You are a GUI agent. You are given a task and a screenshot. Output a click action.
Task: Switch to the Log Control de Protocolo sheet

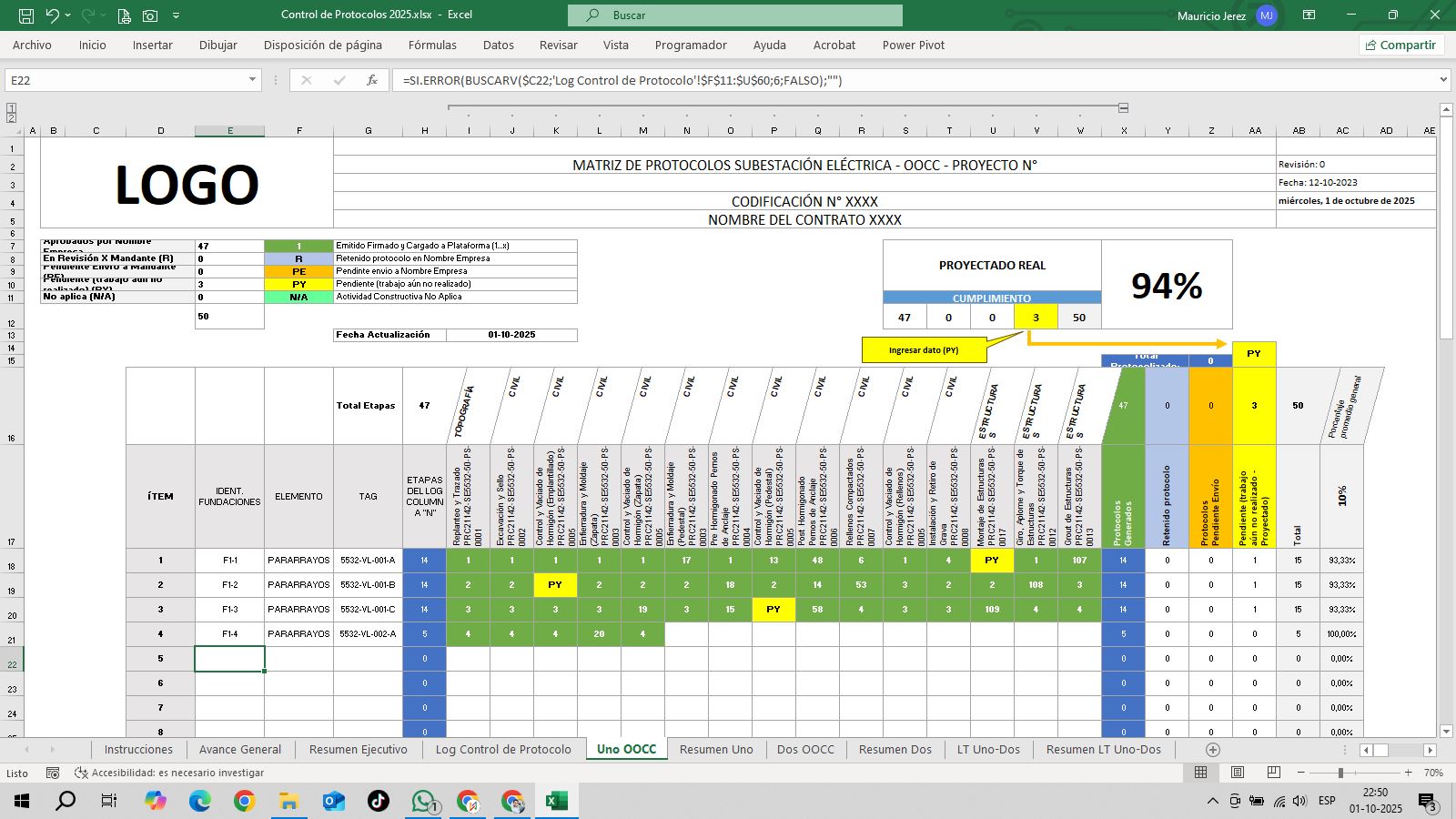(503, 749)
